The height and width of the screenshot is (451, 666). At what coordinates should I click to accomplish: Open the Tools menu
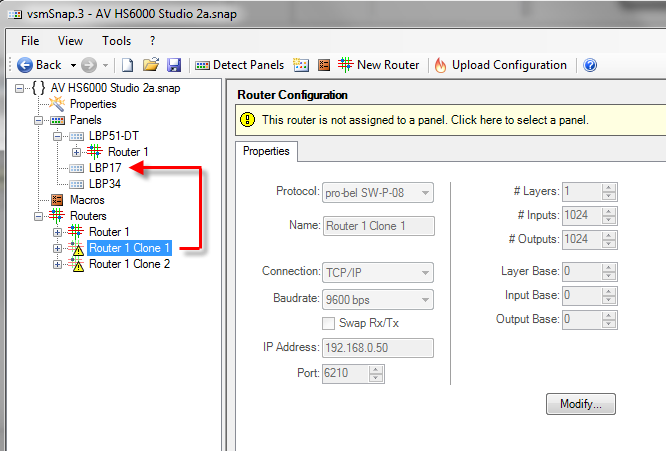tap(116, 41)
